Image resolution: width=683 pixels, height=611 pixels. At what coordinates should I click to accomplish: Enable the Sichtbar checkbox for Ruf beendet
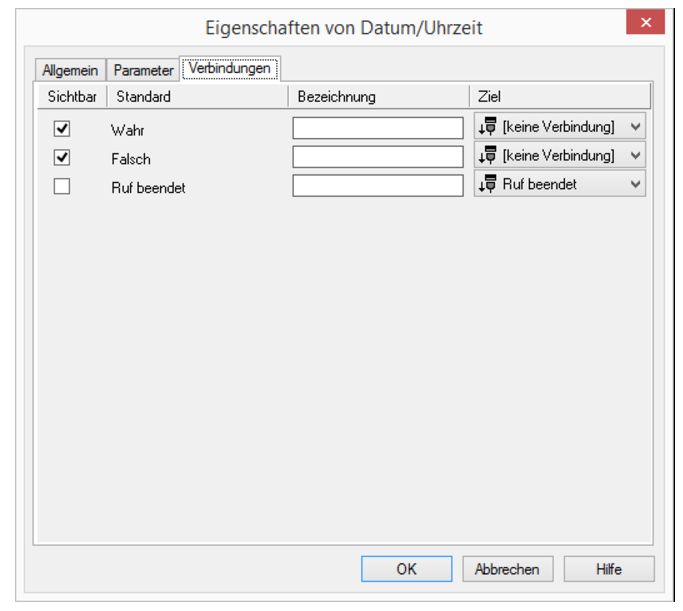point(62,186)
